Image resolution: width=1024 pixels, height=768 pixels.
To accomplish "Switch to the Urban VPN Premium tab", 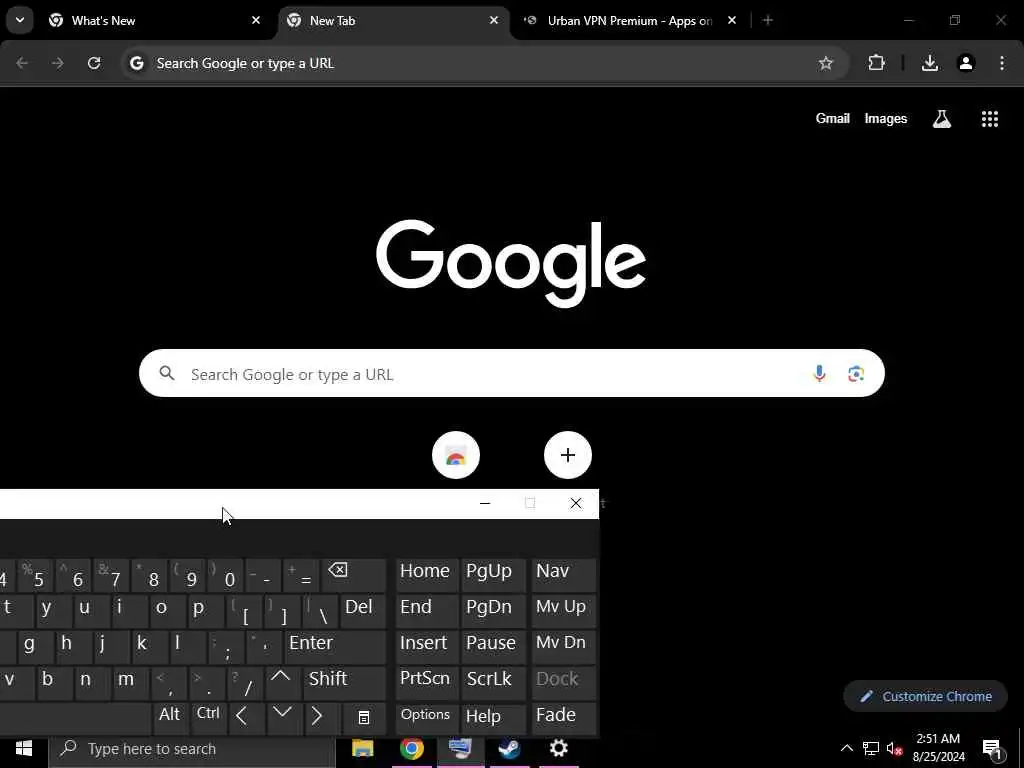I will coord(631,20).
